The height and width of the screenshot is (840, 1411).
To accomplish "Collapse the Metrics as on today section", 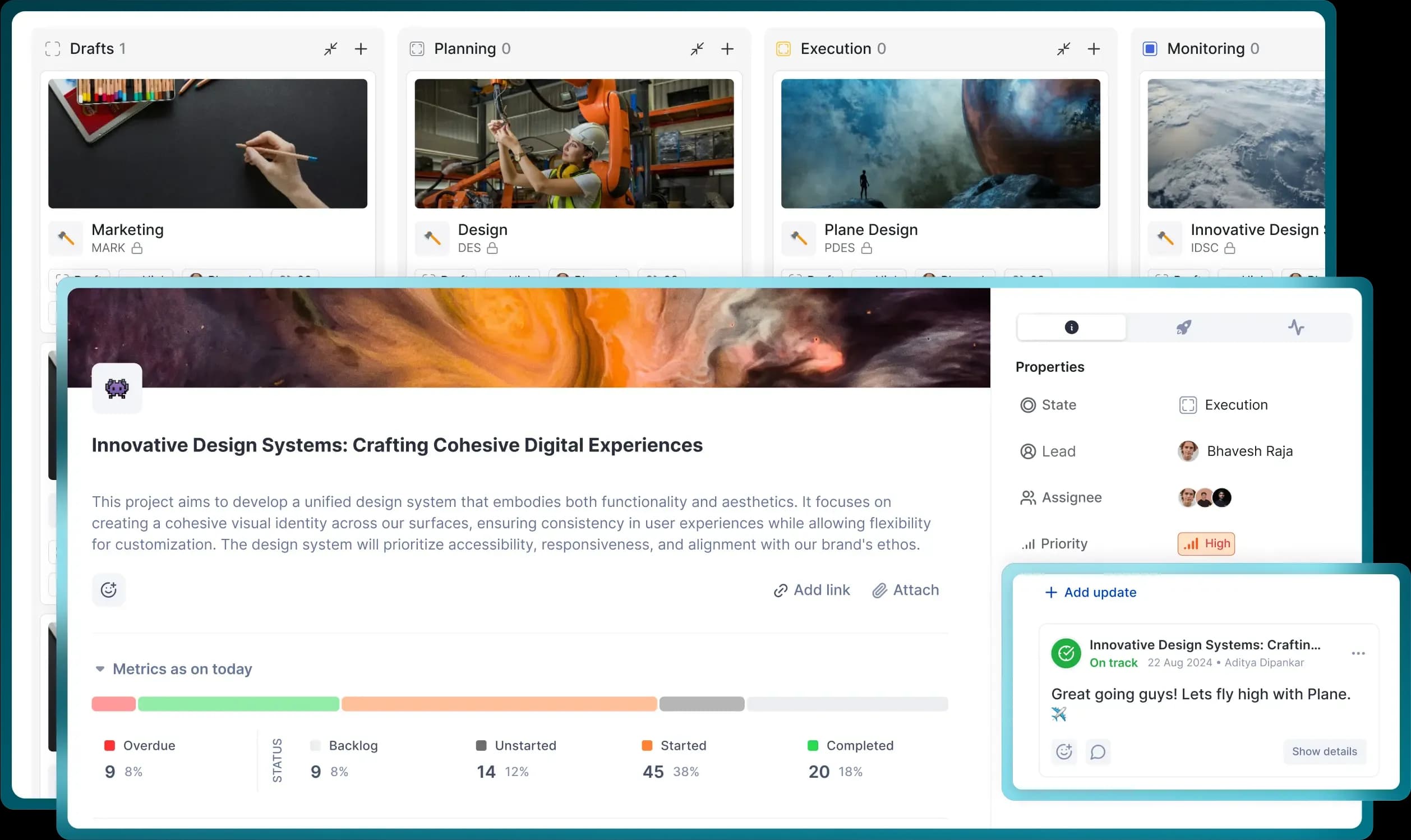I will point(100,669).
